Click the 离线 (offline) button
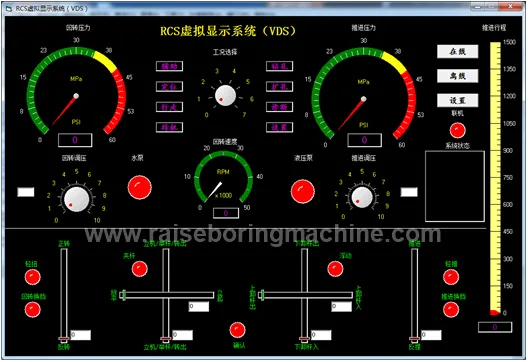This screenshot has height=362, width=528. pyautogui.click(x=457, y=76)
